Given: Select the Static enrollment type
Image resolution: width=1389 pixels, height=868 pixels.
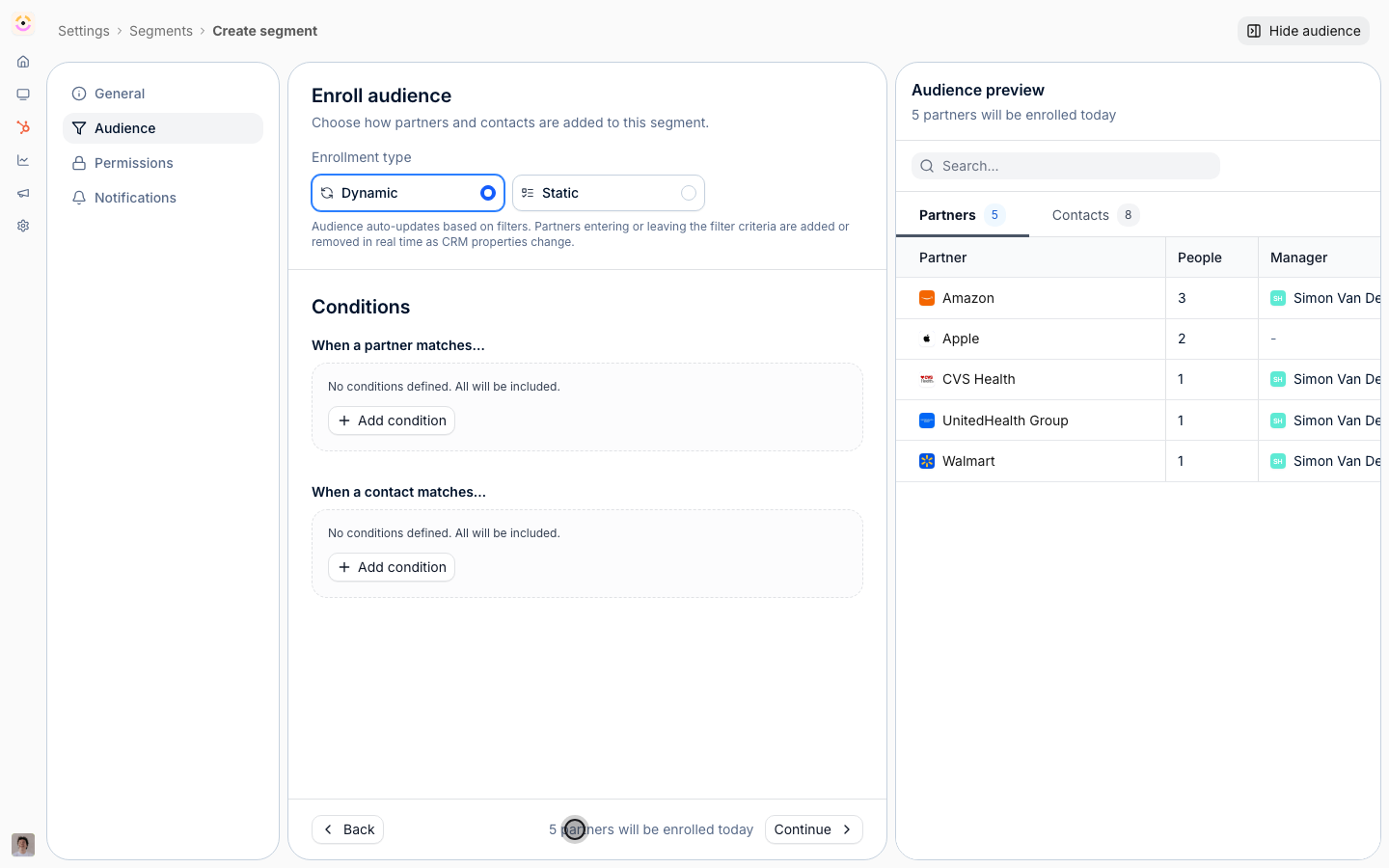Looking at the screenshot, I should [609, 193].
